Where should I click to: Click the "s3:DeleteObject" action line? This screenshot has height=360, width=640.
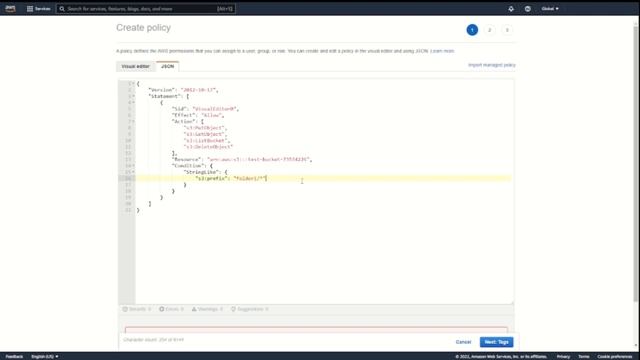coord(208,147)
